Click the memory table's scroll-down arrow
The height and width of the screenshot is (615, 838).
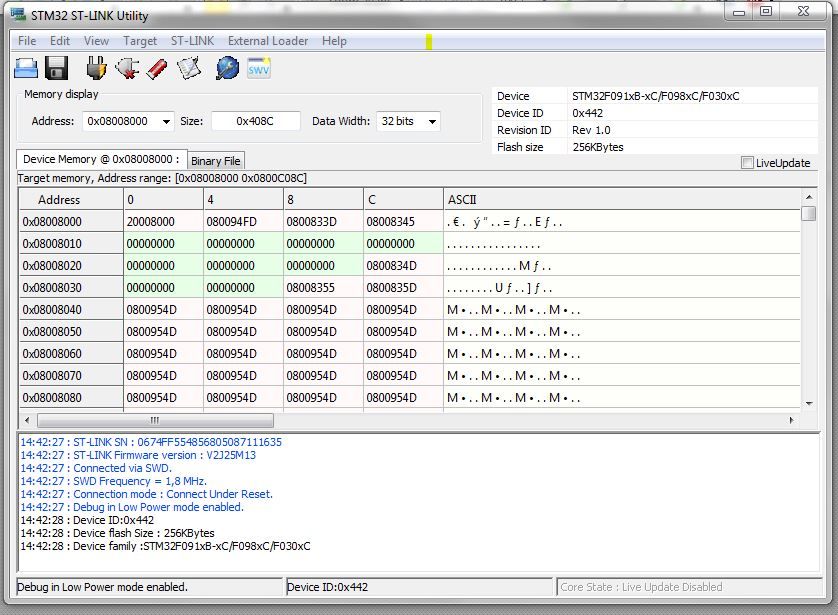point(809,403)
